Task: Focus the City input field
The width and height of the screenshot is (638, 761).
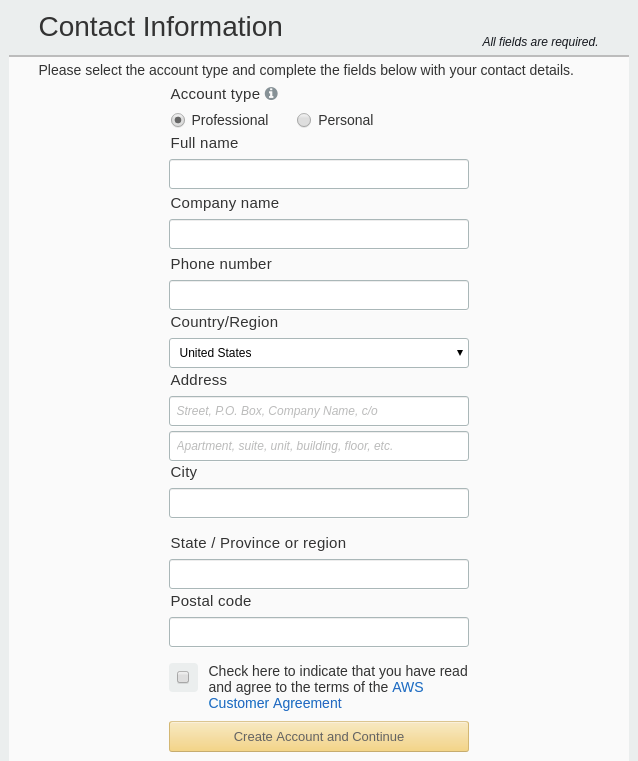Action: click(x=319, y=503)
